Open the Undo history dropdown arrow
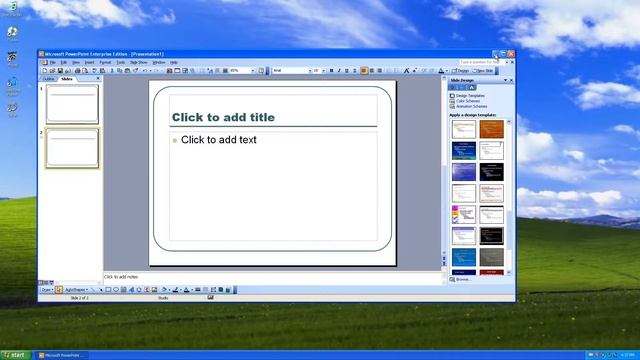This screenshot has width=640, height=360. 150,71
